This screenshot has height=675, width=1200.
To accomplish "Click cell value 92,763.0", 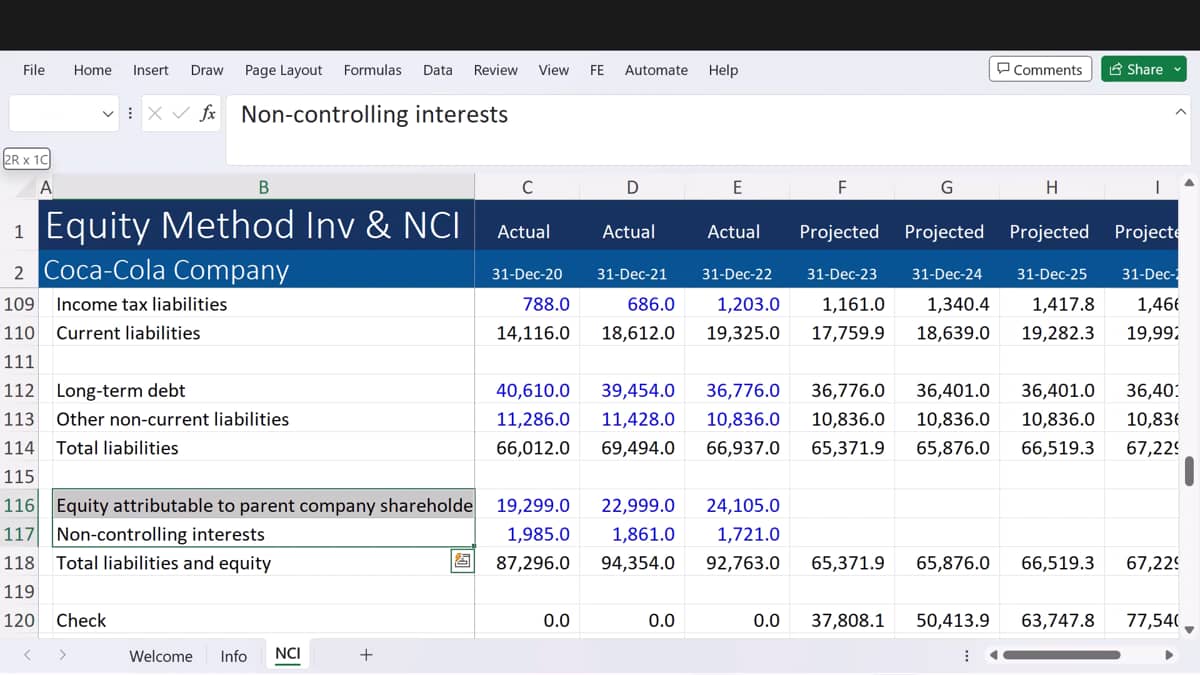I will click(743, 562).
